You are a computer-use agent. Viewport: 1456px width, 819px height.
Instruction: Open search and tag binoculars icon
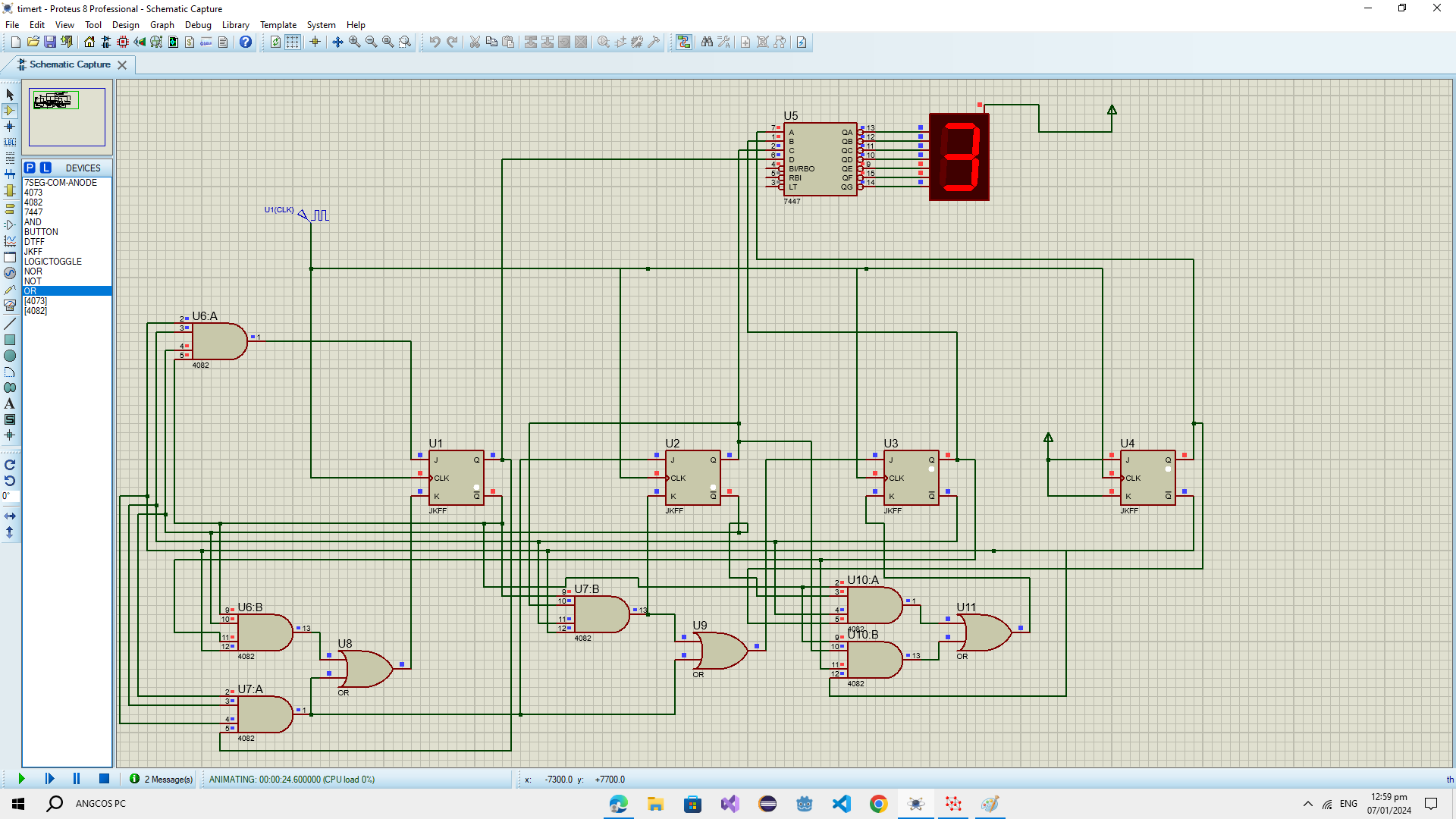coord(707,42)
